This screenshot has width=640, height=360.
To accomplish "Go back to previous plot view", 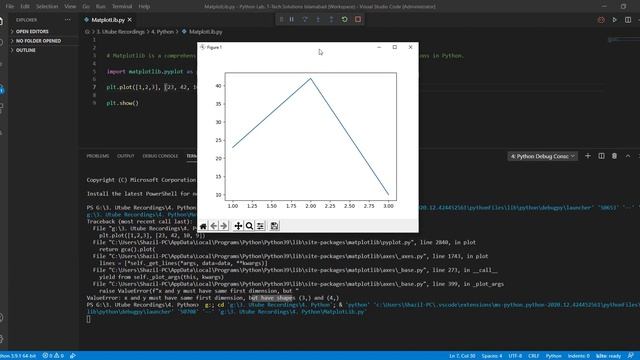I will point(213,226).
